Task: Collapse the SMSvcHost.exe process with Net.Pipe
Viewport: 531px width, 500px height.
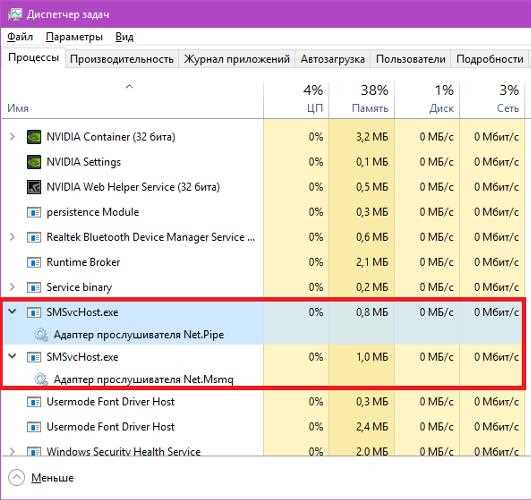Action: (x=12, y=311)
